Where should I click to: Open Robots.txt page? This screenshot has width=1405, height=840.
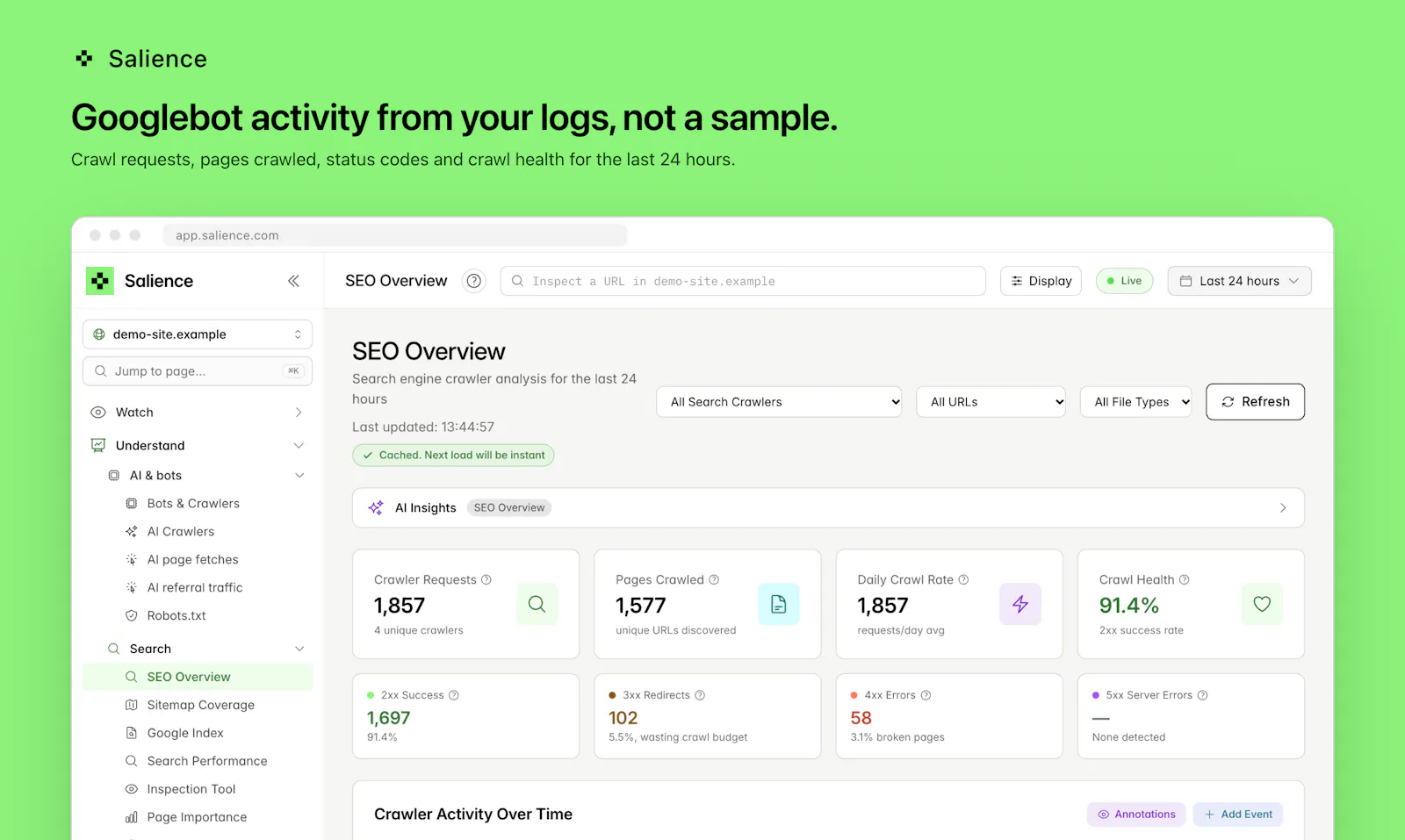[177, 616]
